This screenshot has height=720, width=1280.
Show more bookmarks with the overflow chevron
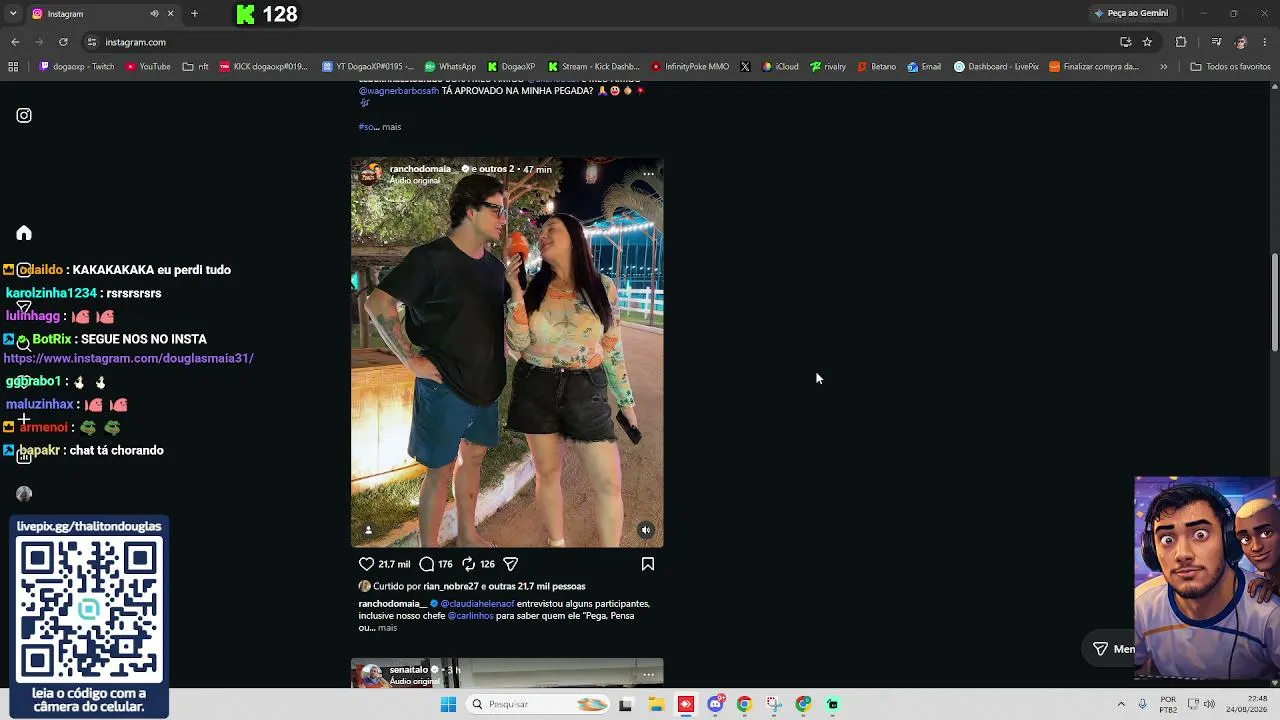coord(1163,67)
